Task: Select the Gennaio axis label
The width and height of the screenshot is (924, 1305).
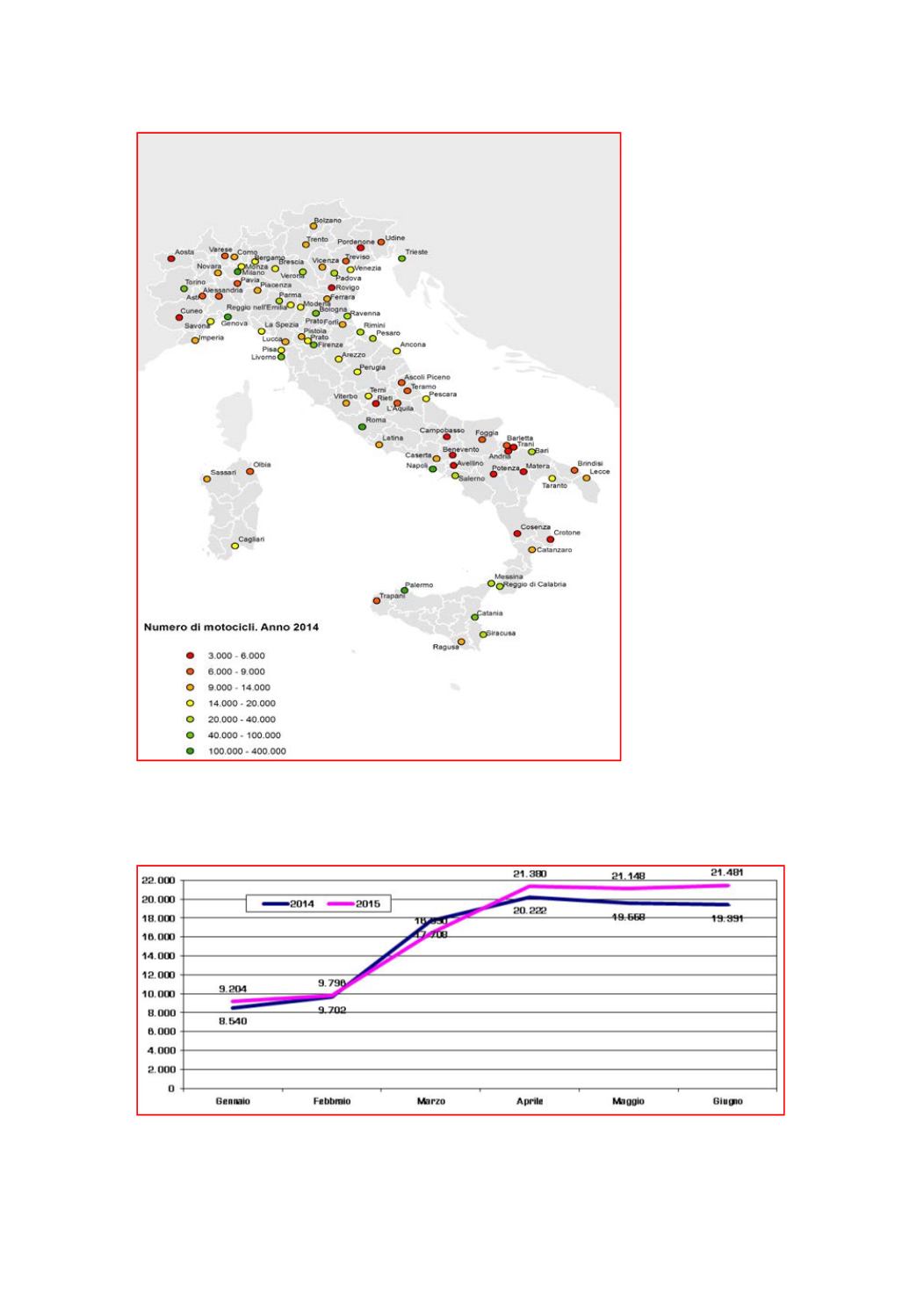Action: coord(234,1101)
